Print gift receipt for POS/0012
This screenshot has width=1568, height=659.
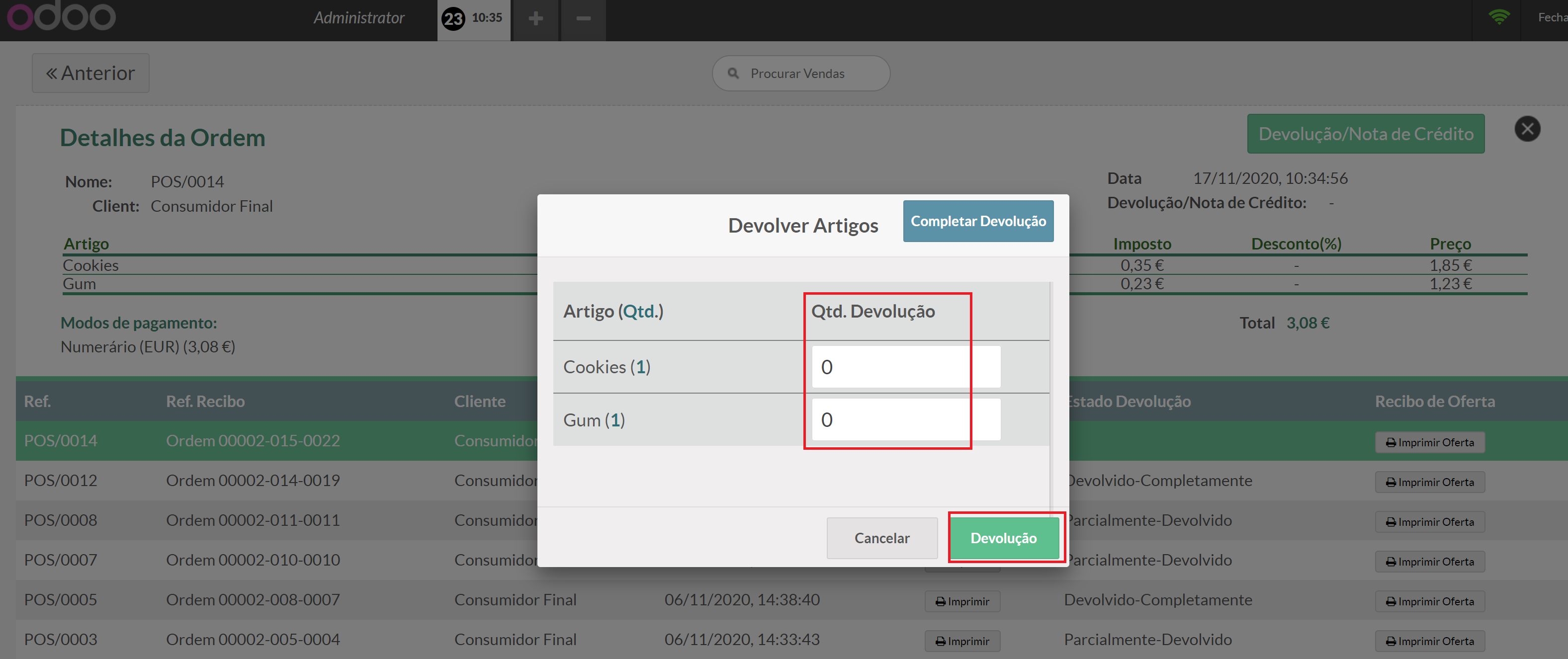click(1429, 482)
